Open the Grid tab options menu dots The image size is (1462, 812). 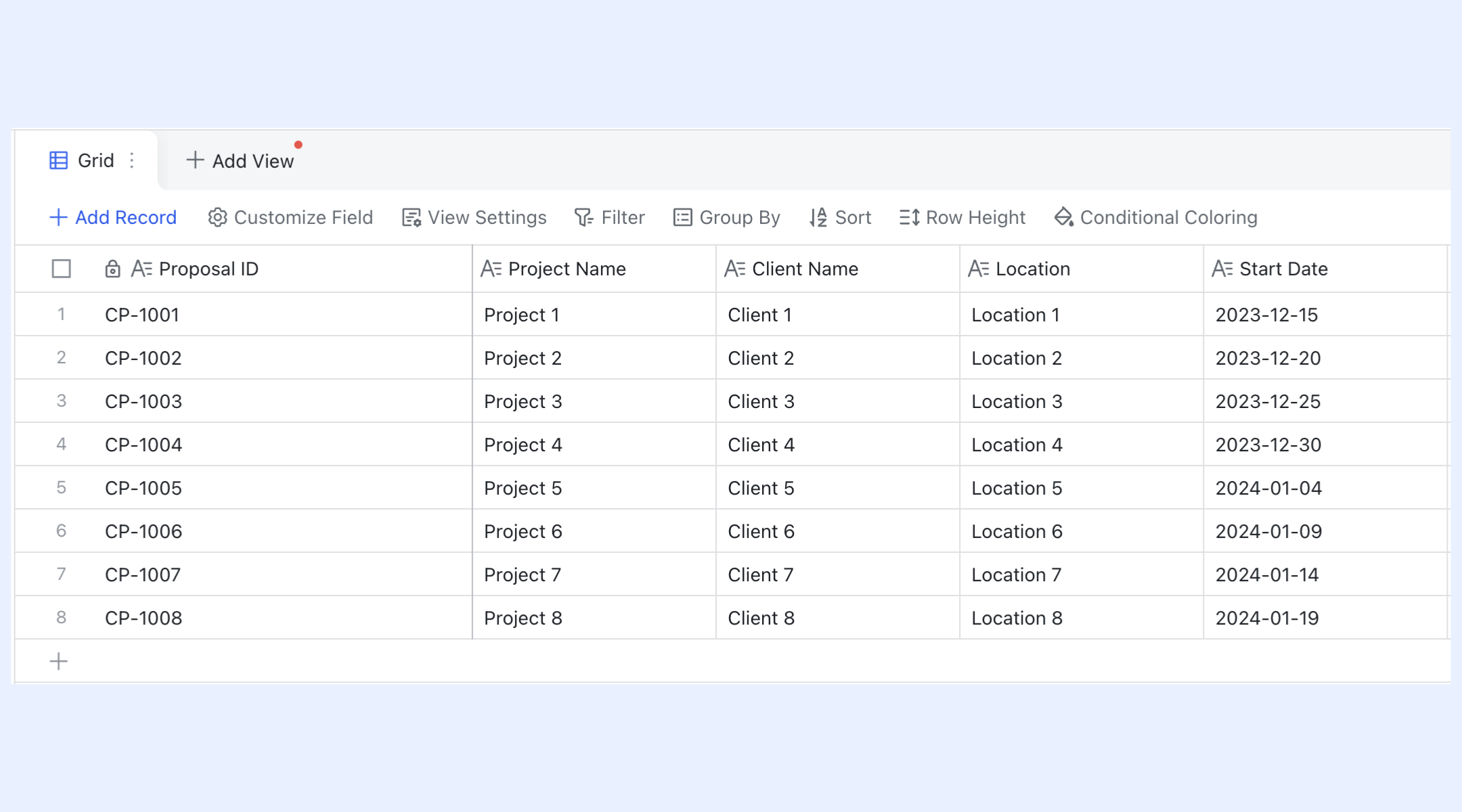pyautogui.click(x=132, y=160)
